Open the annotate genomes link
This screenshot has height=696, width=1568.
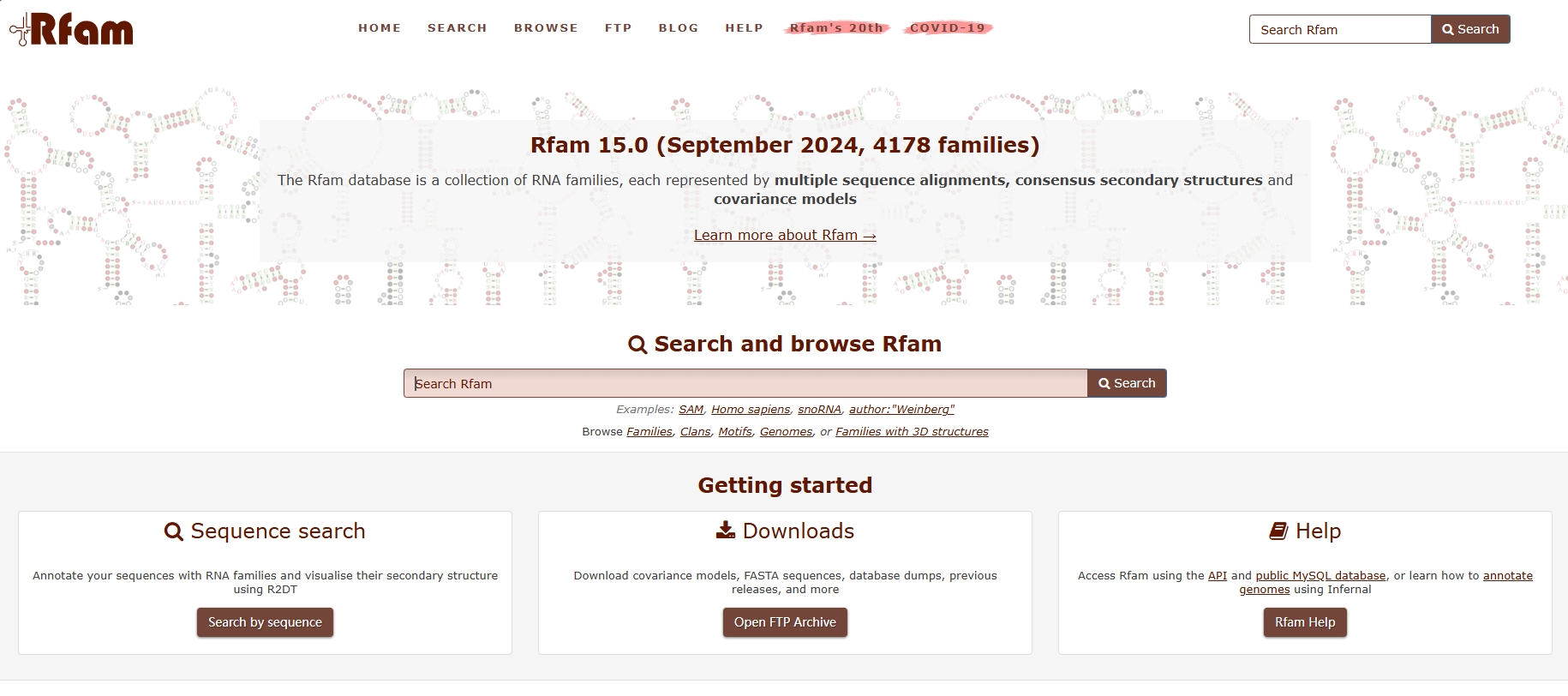(1508, 576)
